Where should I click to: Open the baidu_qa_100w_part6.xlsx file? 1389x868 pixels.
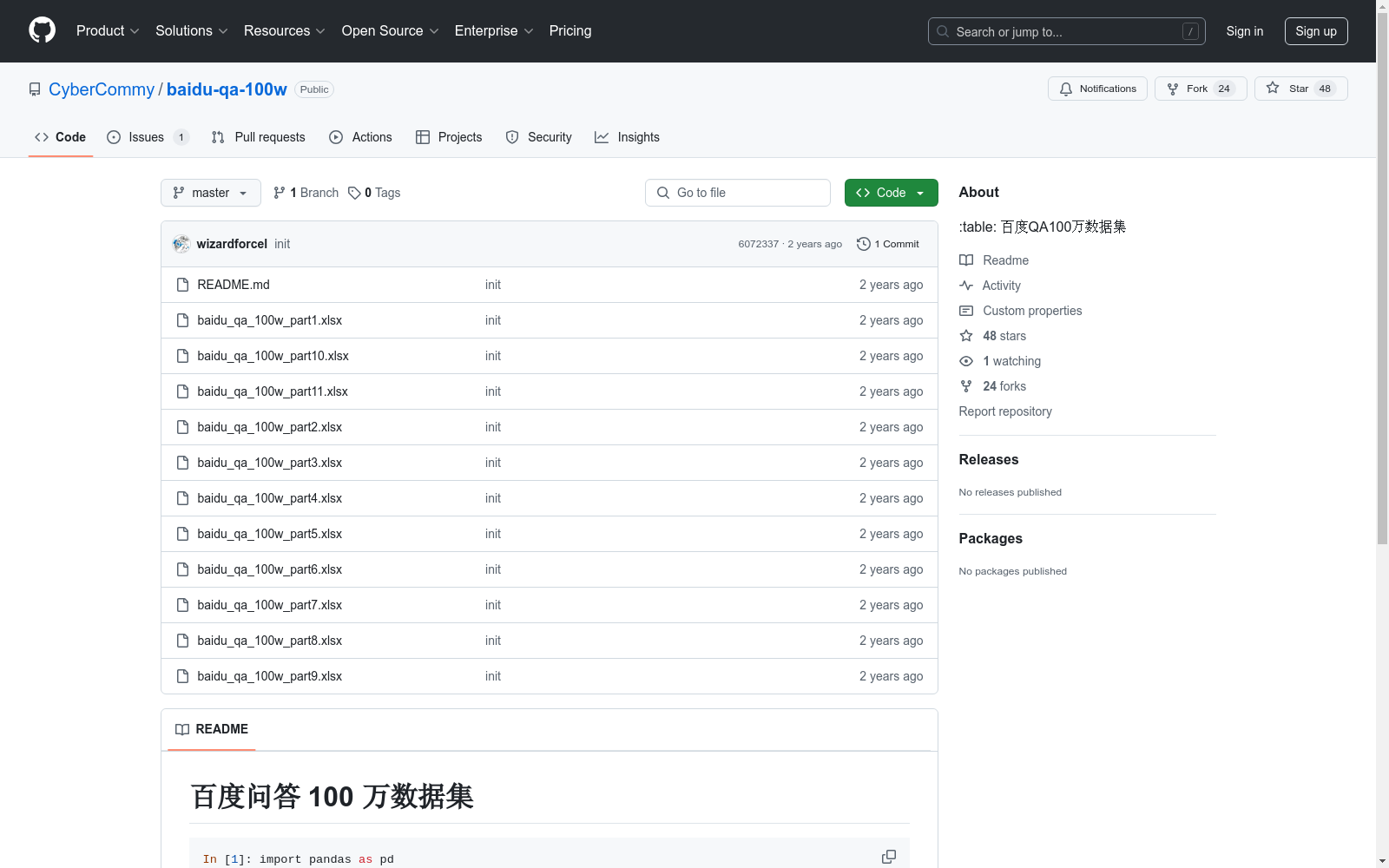click(x=269, y=569)
